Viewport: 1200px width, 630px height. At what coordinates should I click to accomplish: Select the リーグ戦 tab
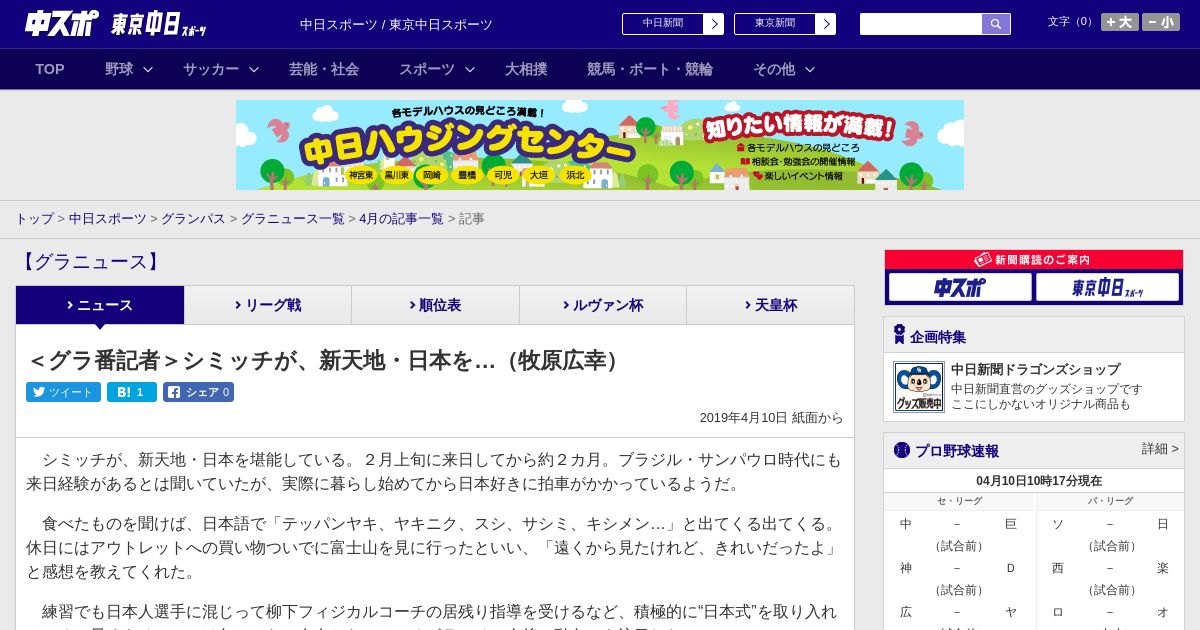(268, 305)
